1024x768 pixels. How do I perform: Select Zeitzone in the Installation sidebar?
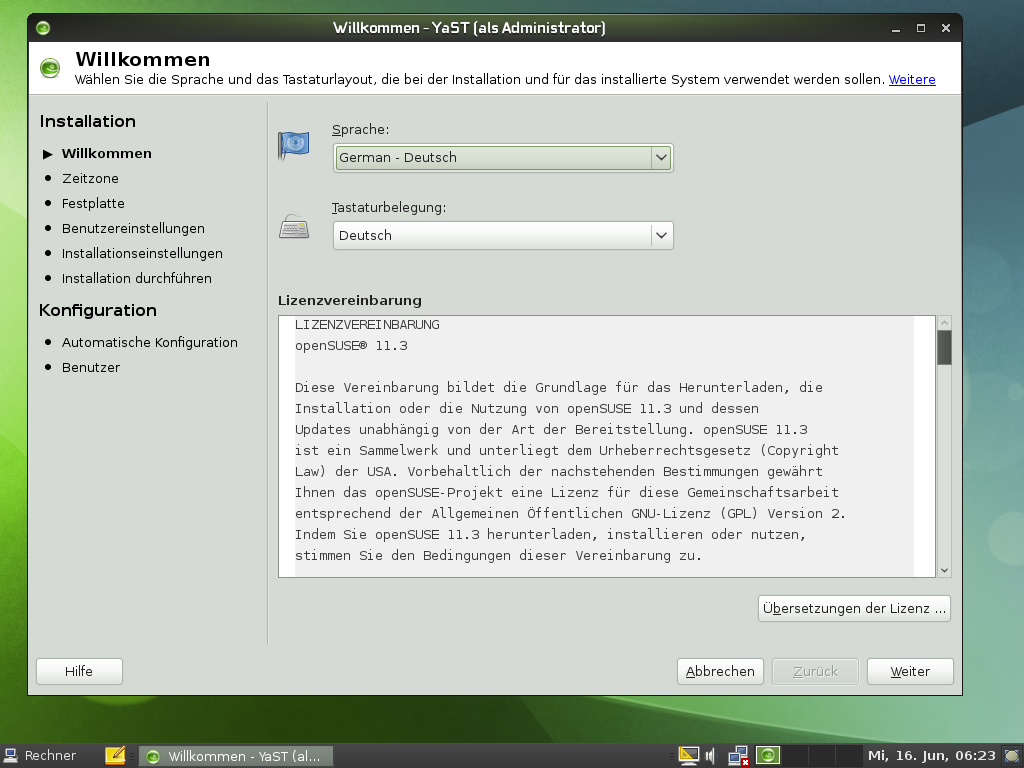[x=89, y=178]
